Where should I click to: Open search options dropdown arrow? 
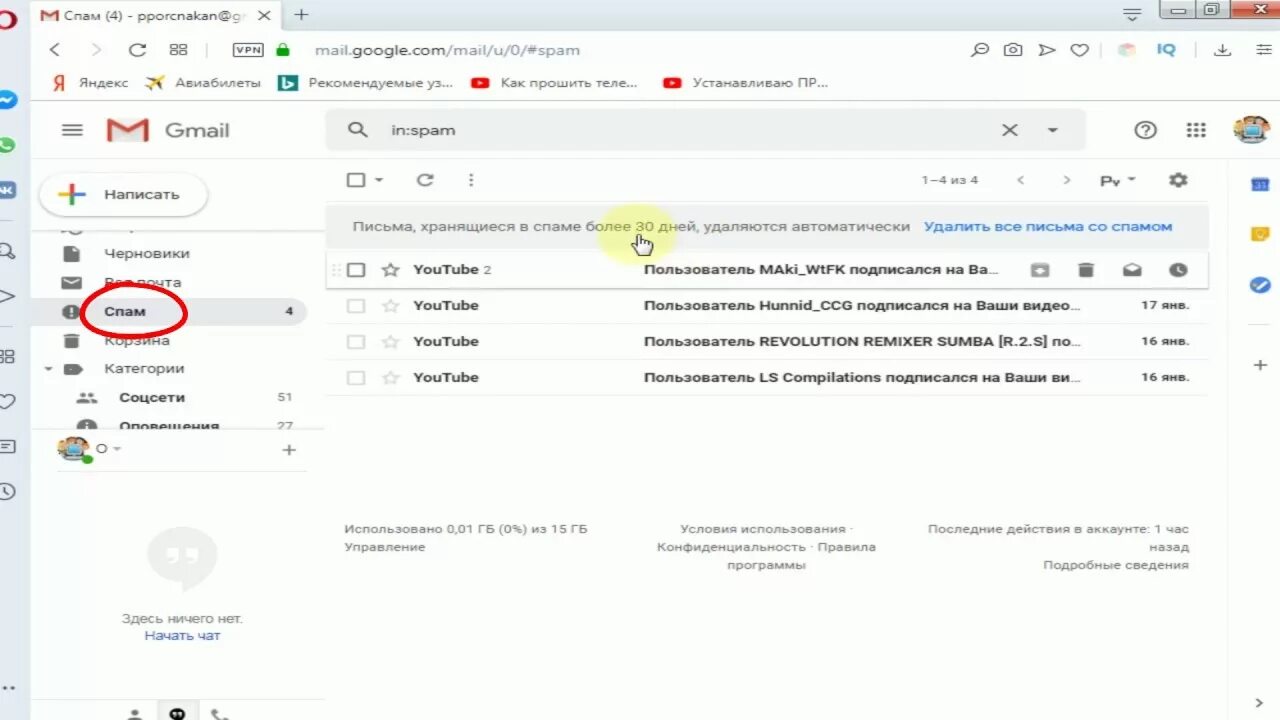tap(1052, 130)
